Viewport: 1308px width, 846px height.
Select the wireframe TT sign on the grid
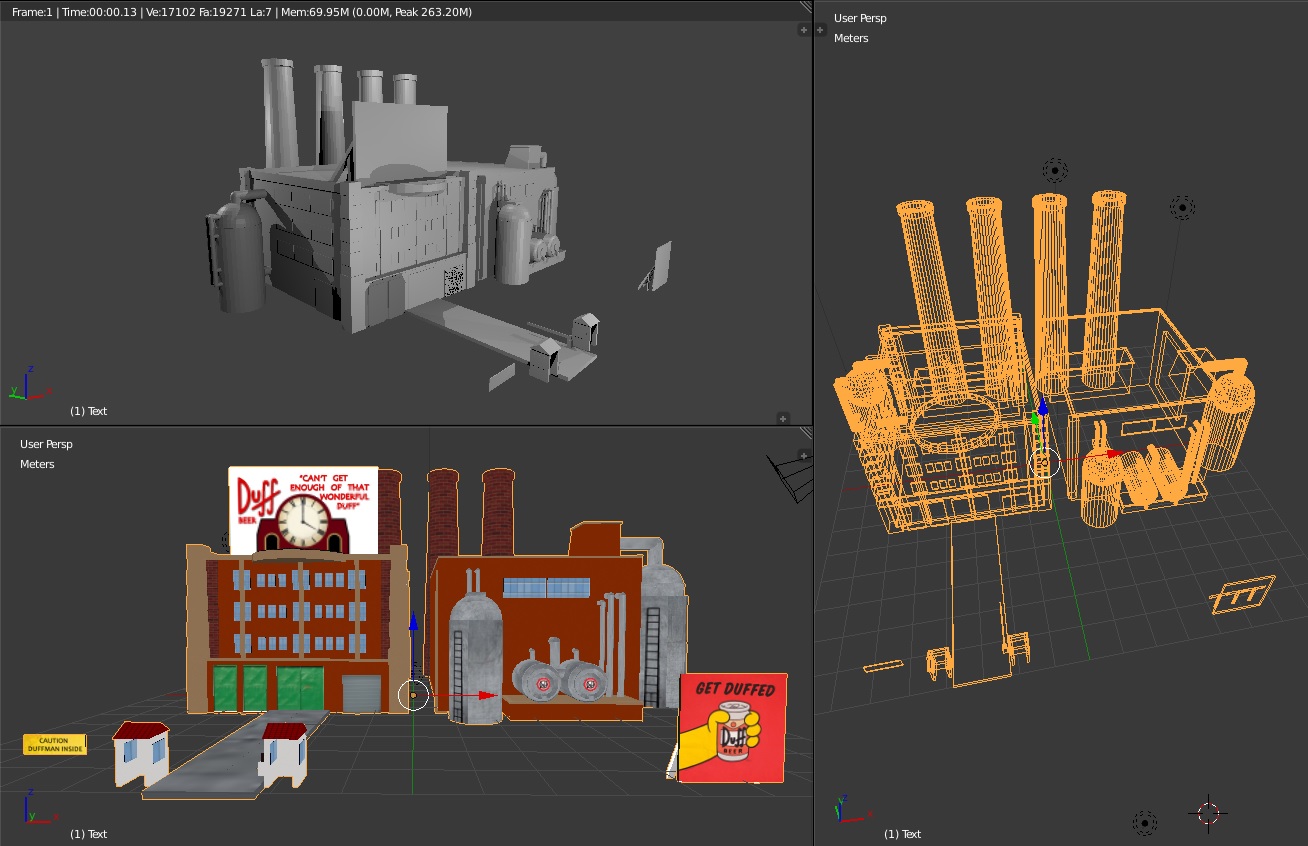click(x=1241, y=596)
